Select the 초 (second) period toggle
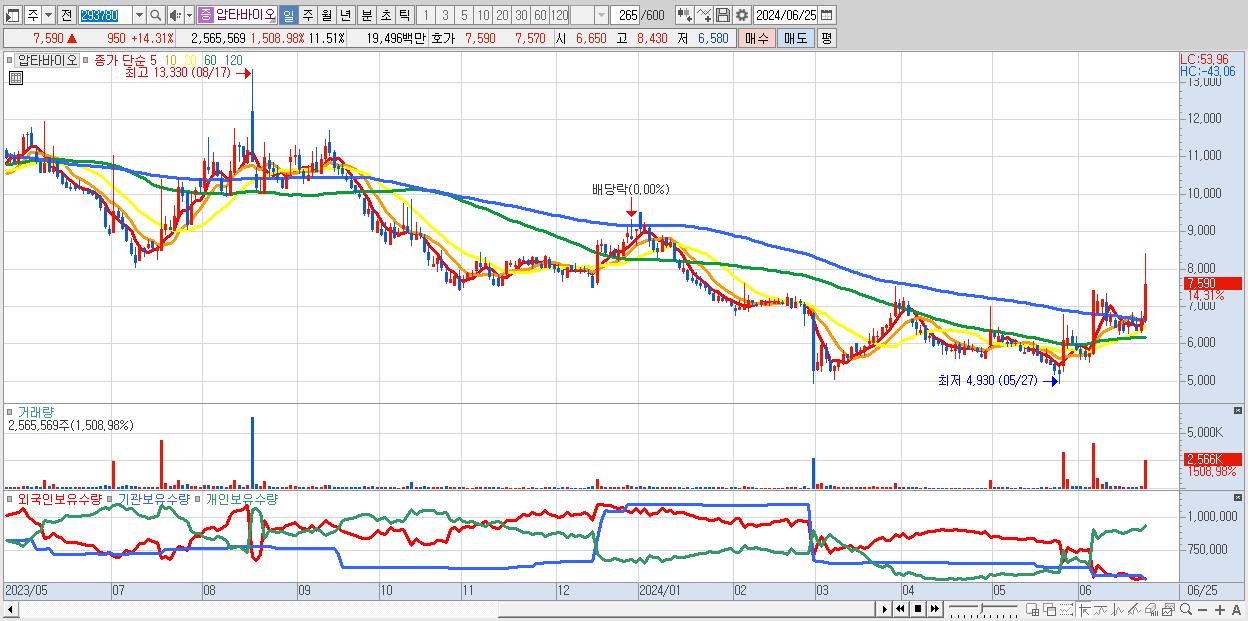The image size is (1248, 621). tap(385, 15)
